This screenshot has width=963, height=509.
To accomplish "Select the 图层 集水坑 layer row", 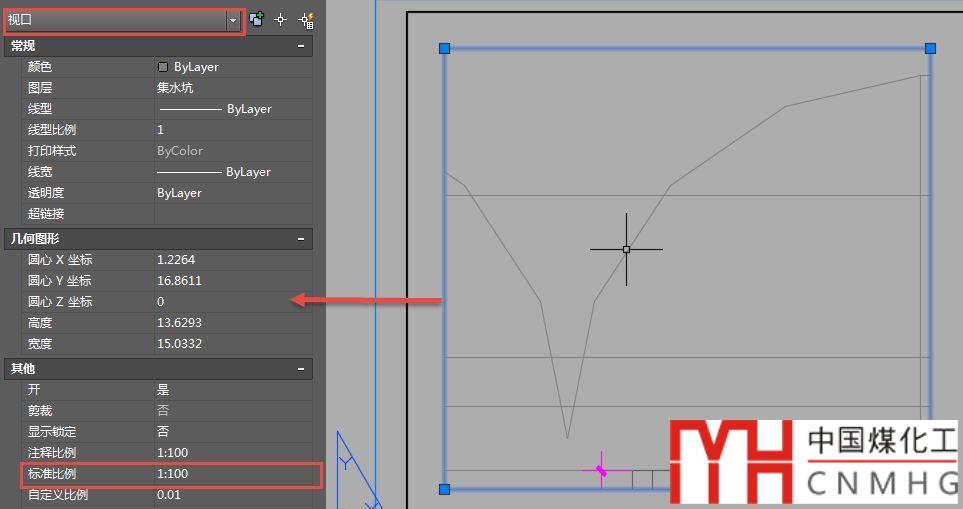I will click(232, 88).
